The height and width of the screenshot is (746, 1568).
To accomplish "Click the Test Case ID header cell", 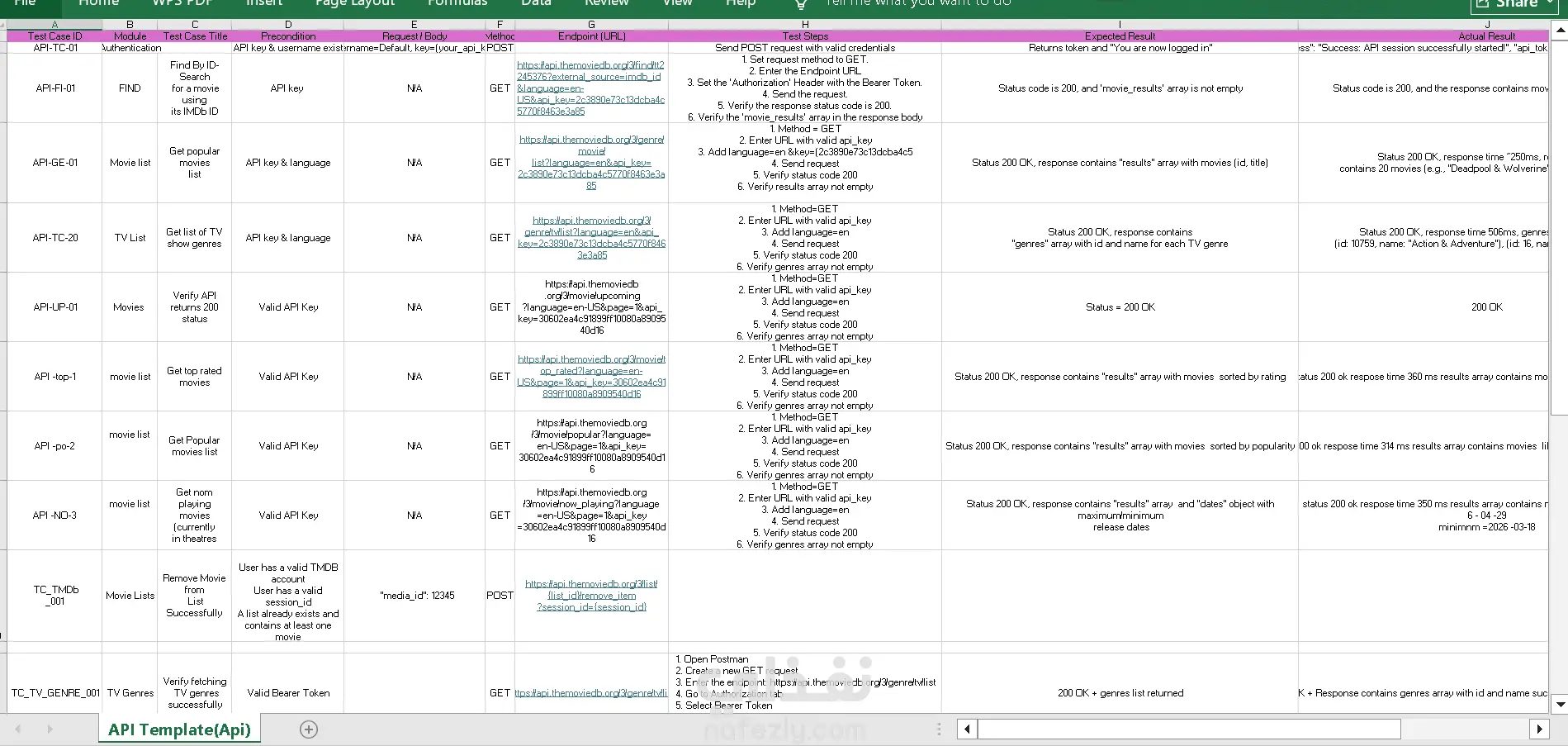I will click(x=54, y=36).
